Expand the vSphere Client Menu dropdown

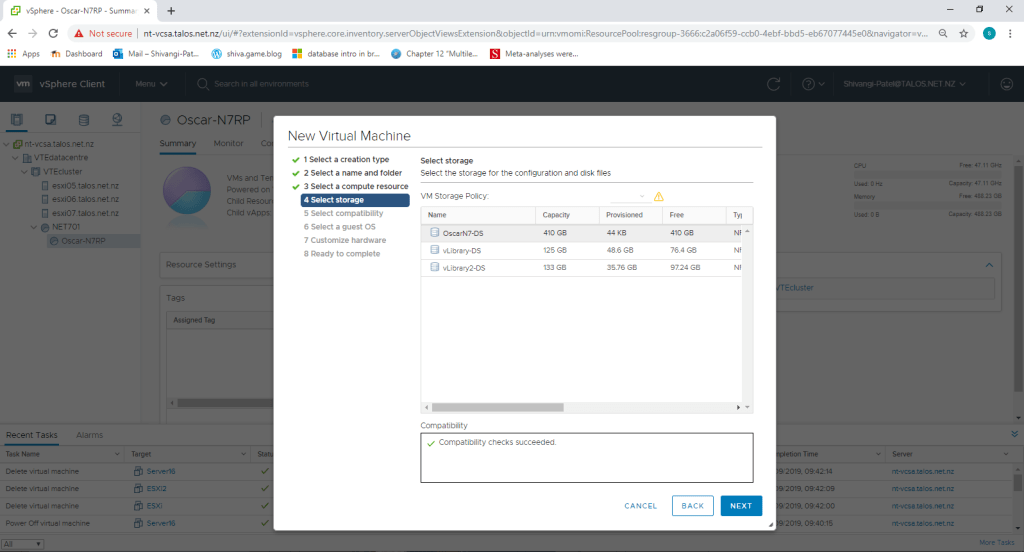click(151, 84)
